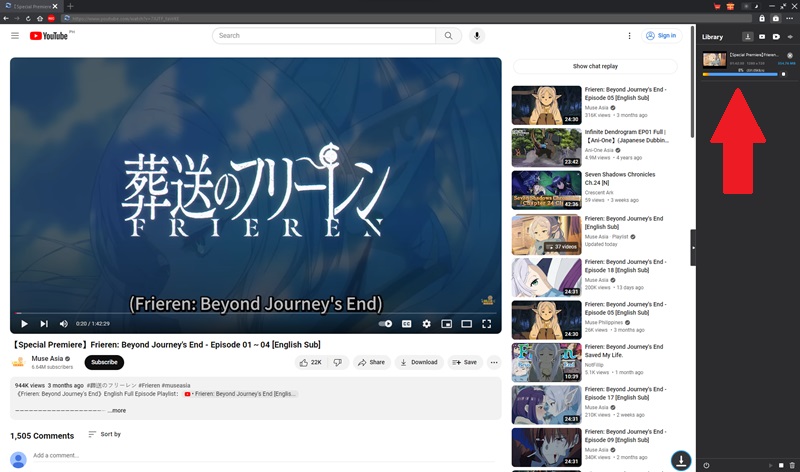Click the Library panel arrow icon
The height and width of the screenshot is (472, 800).
pyautogui.click(x=790, y=37)
